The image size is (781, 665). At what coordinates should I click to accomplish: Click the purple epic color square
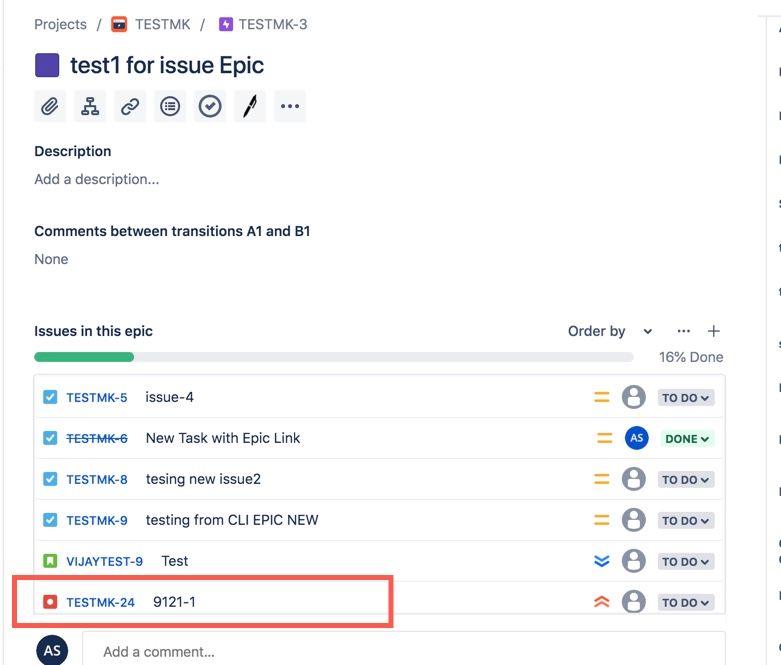click(47, 65)
